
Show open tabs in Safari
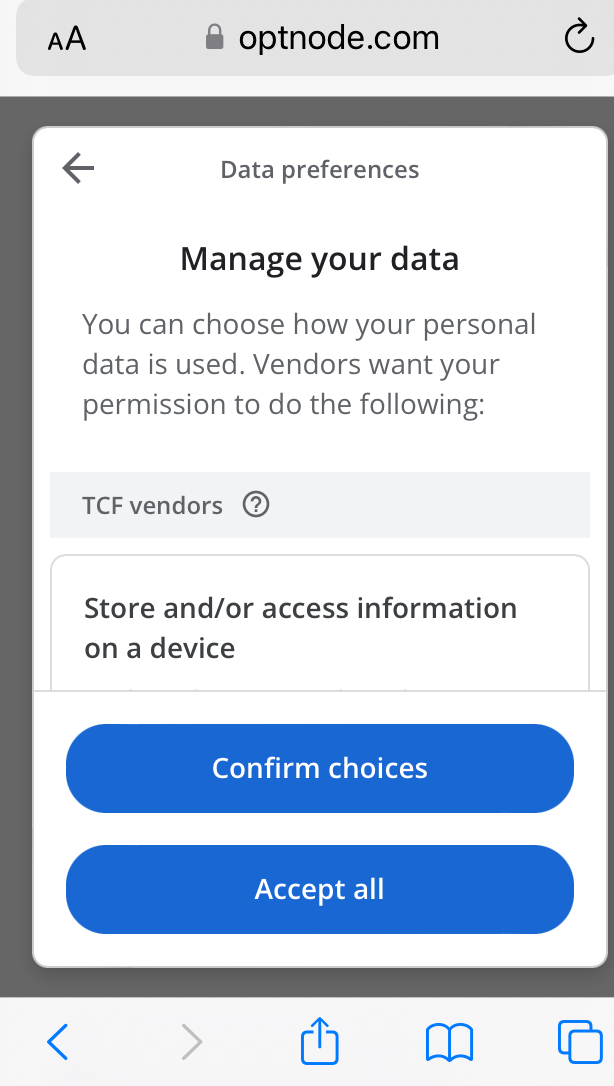[579, 1041]
